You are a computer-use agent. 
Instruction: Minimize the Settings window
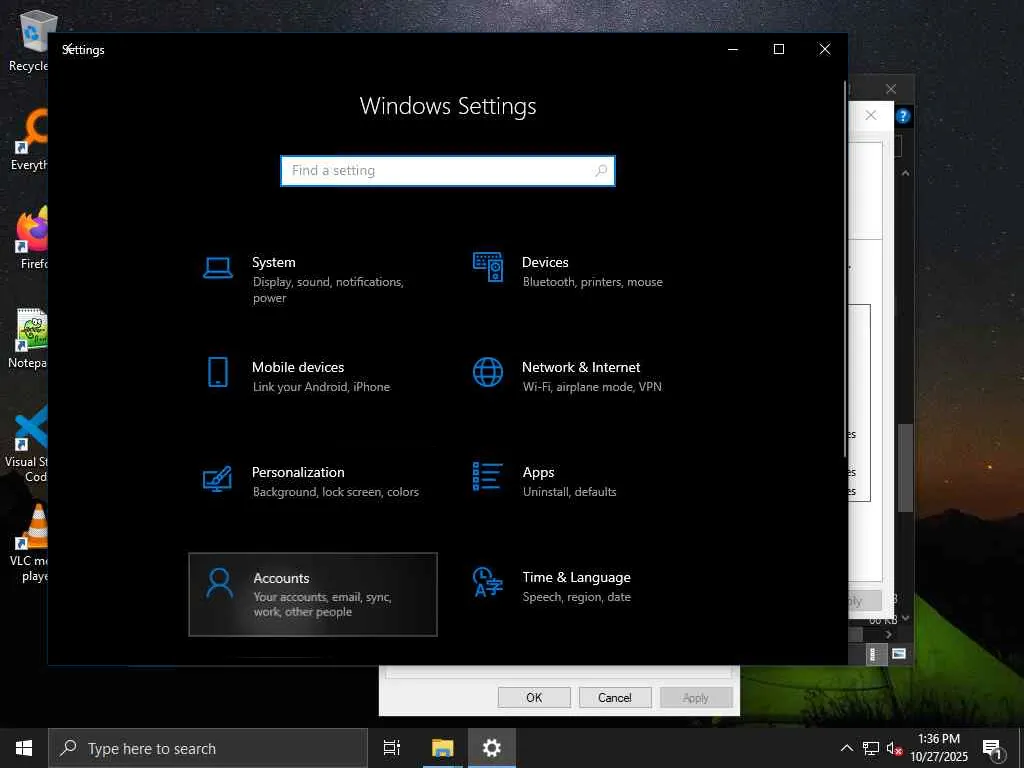[733, 49]
